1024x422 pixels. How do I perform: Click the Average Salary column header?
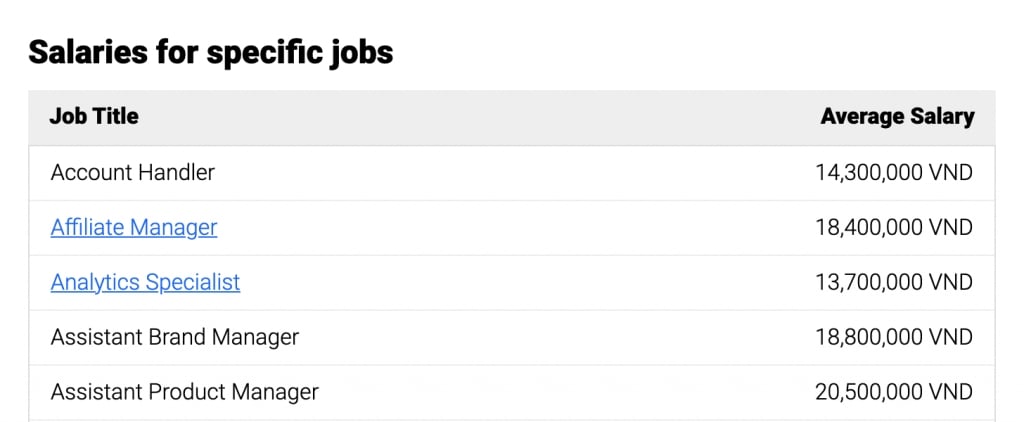pyautogui.click(x=896, y=117)
